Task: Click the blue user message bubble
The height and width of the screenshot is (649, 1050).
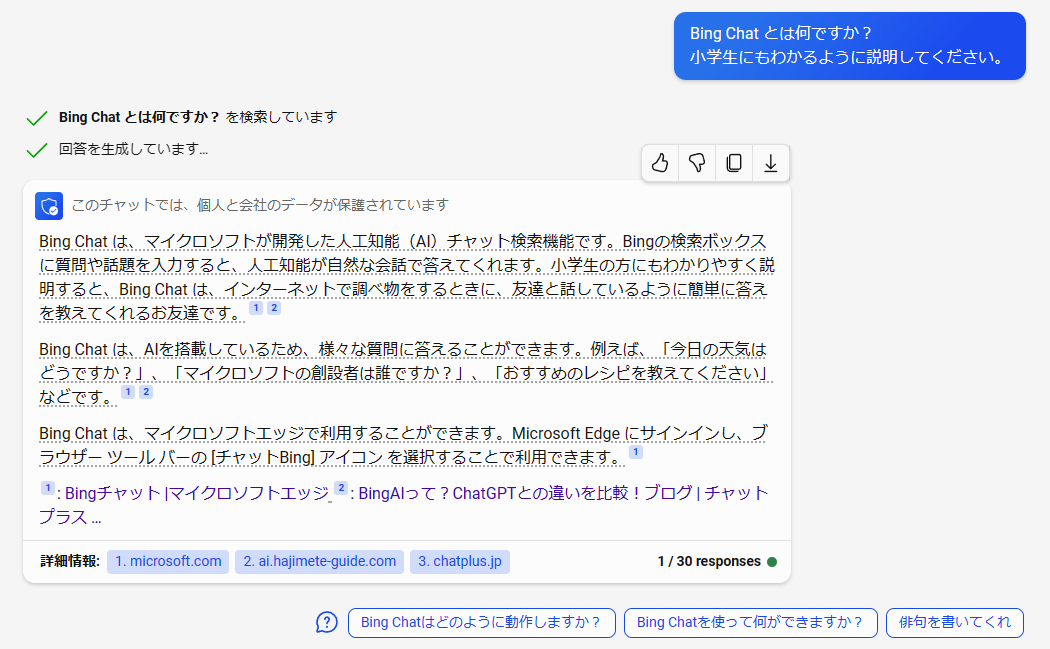Action: tap(850, 46)
